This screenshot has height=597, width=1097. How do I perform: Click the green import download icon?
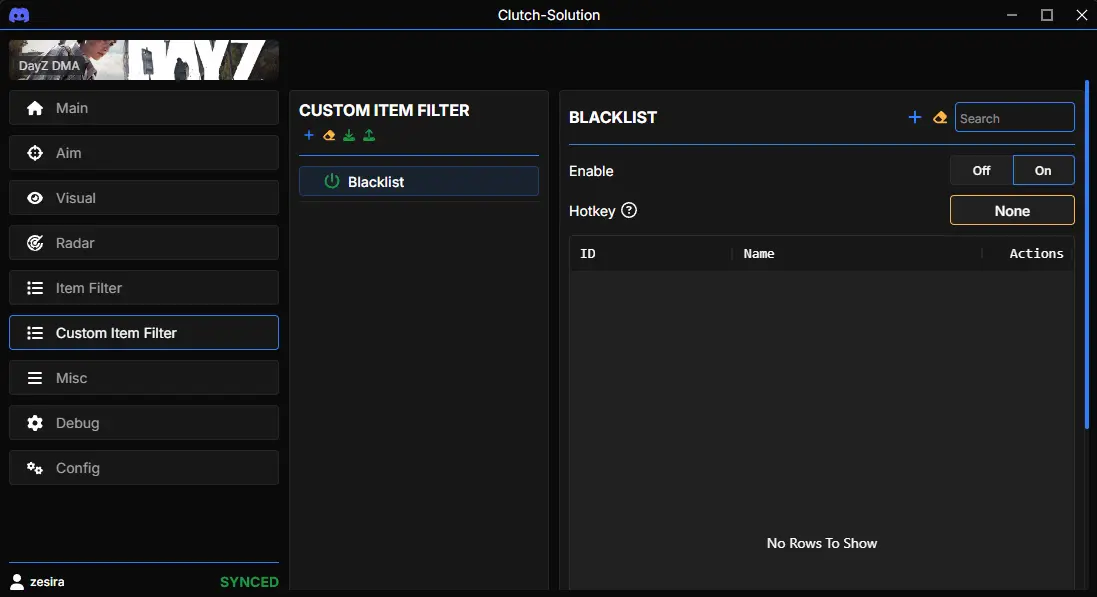click(349, 136)
